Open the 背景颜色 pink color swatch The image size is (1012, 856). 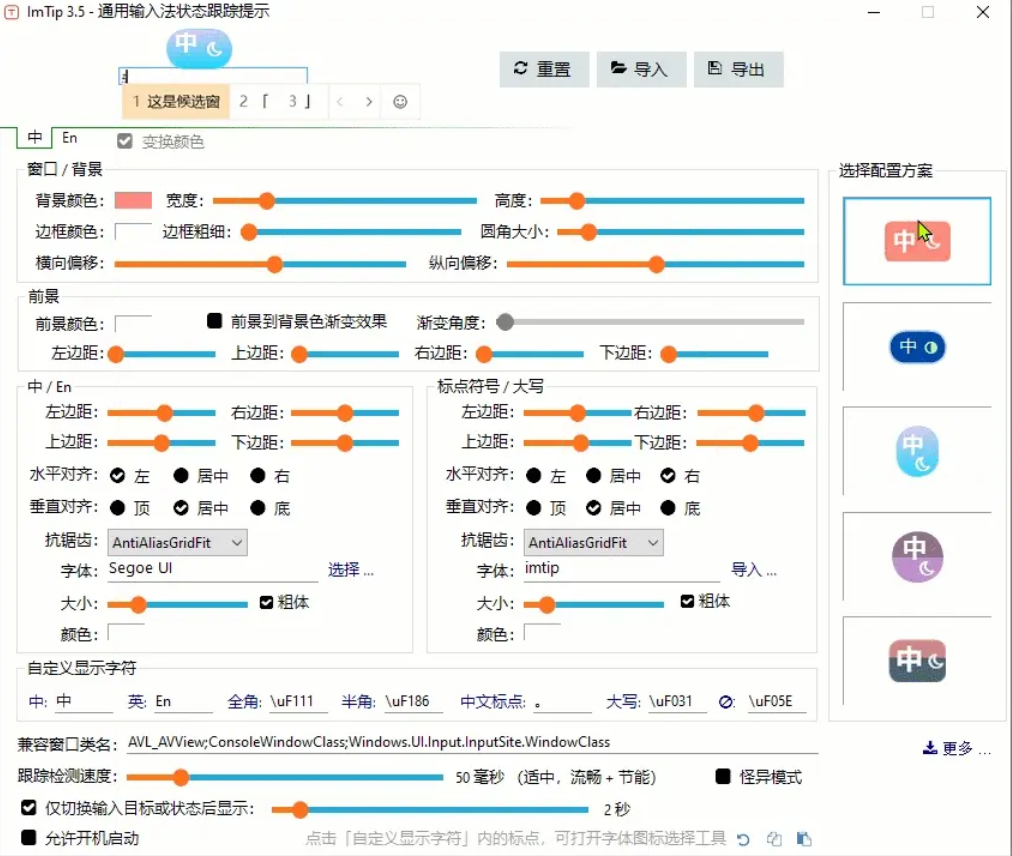point(133,200)
